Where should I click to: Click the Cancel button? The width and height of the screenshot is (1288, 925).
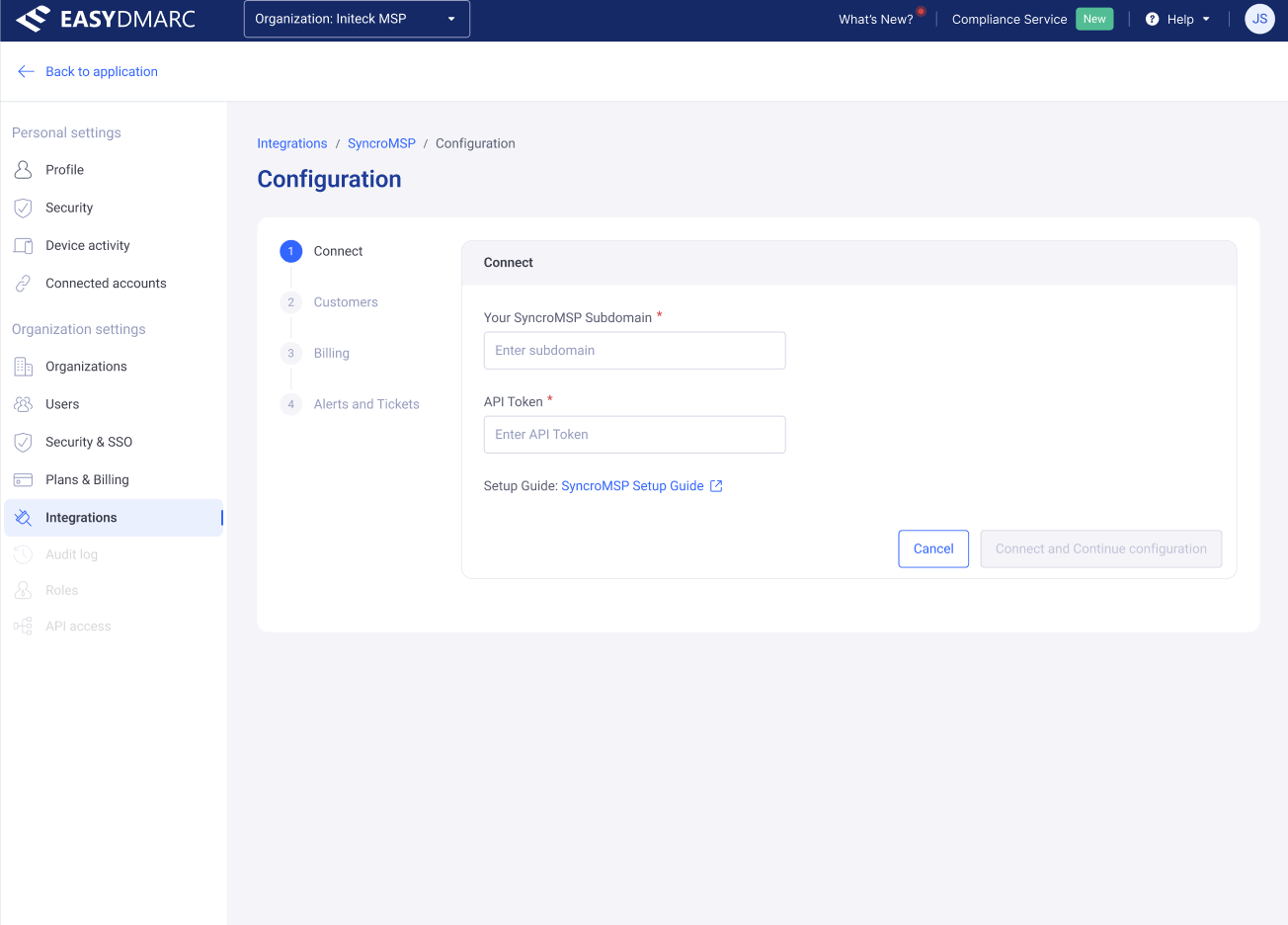point(933,549)
